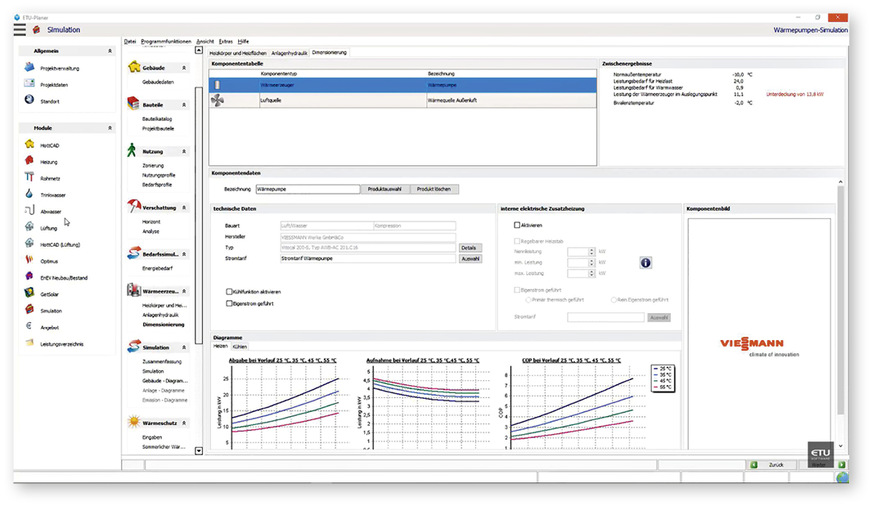872x506 pixels.
Task: Toggle the Eigenstrom geführt checkbox under Kühlfunktion
Action: coord(229,302)
